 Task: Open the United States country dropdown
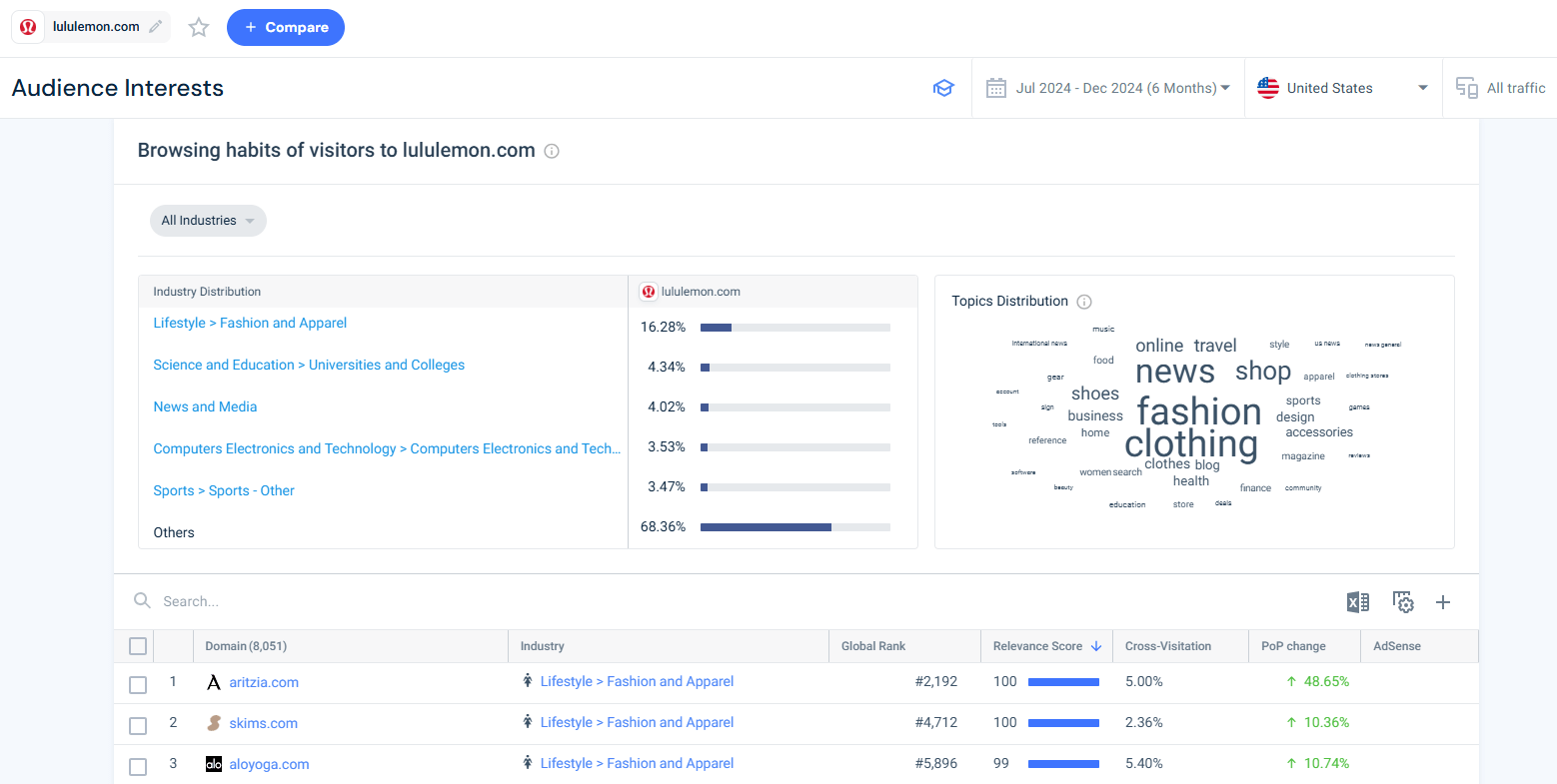point(1342,88)
